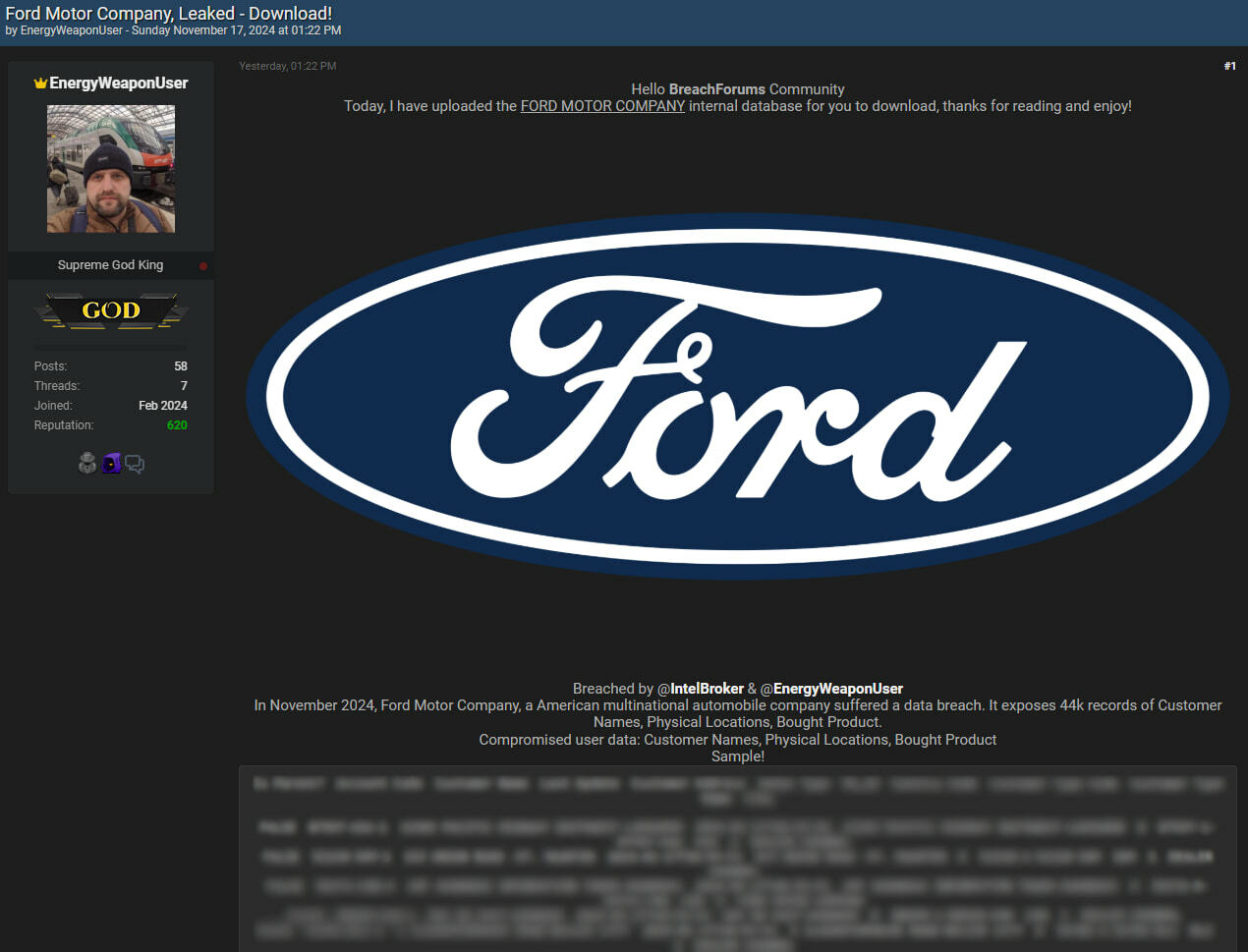Click the chat bubbles badge icon
The width and height of the screenshot is (1248, 952).
[135, 464]
